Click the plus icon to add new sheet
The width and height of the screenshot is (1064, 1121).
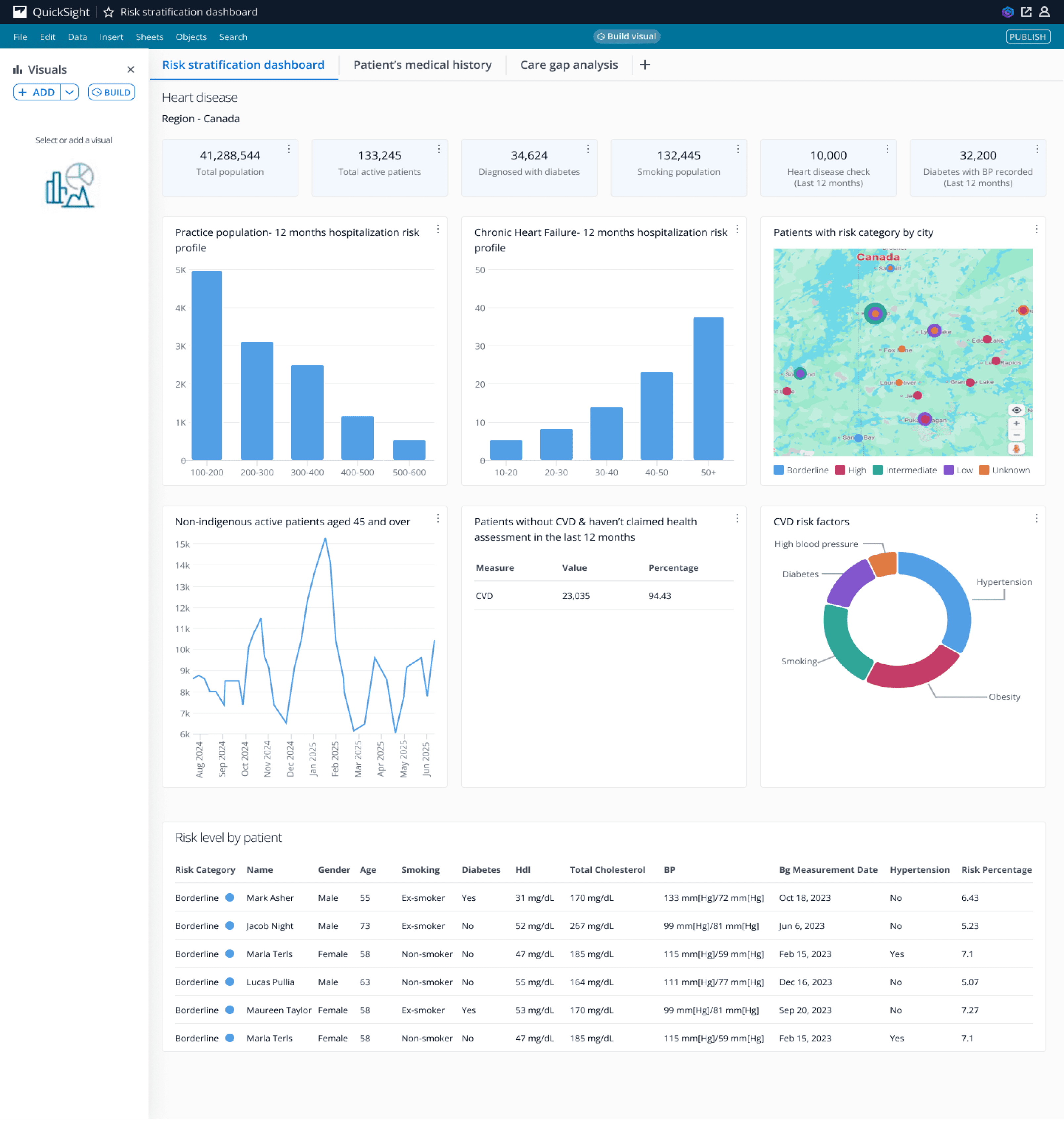645,65
